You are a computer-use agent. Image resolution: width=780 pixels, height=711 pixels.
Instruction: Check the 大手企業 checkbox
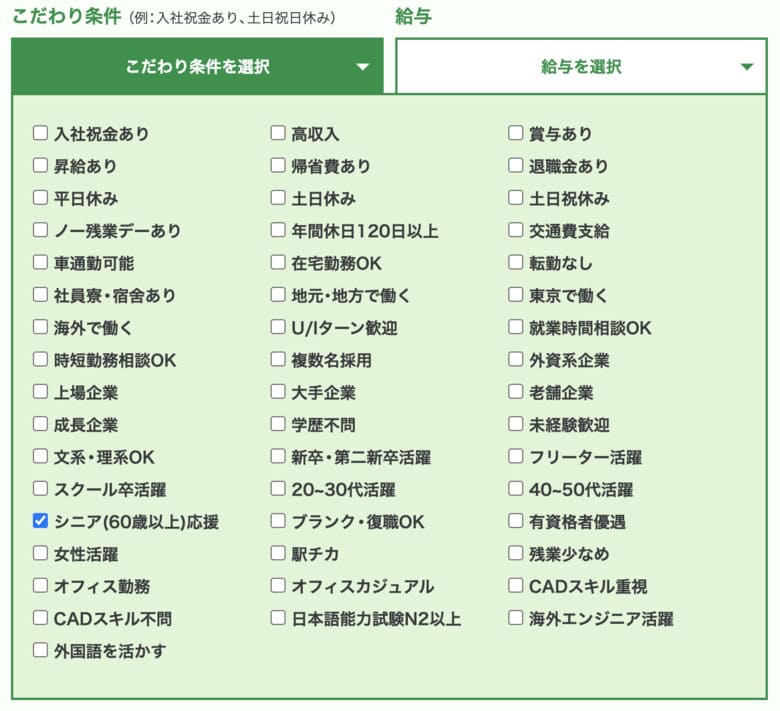click(x=278, y=392)
